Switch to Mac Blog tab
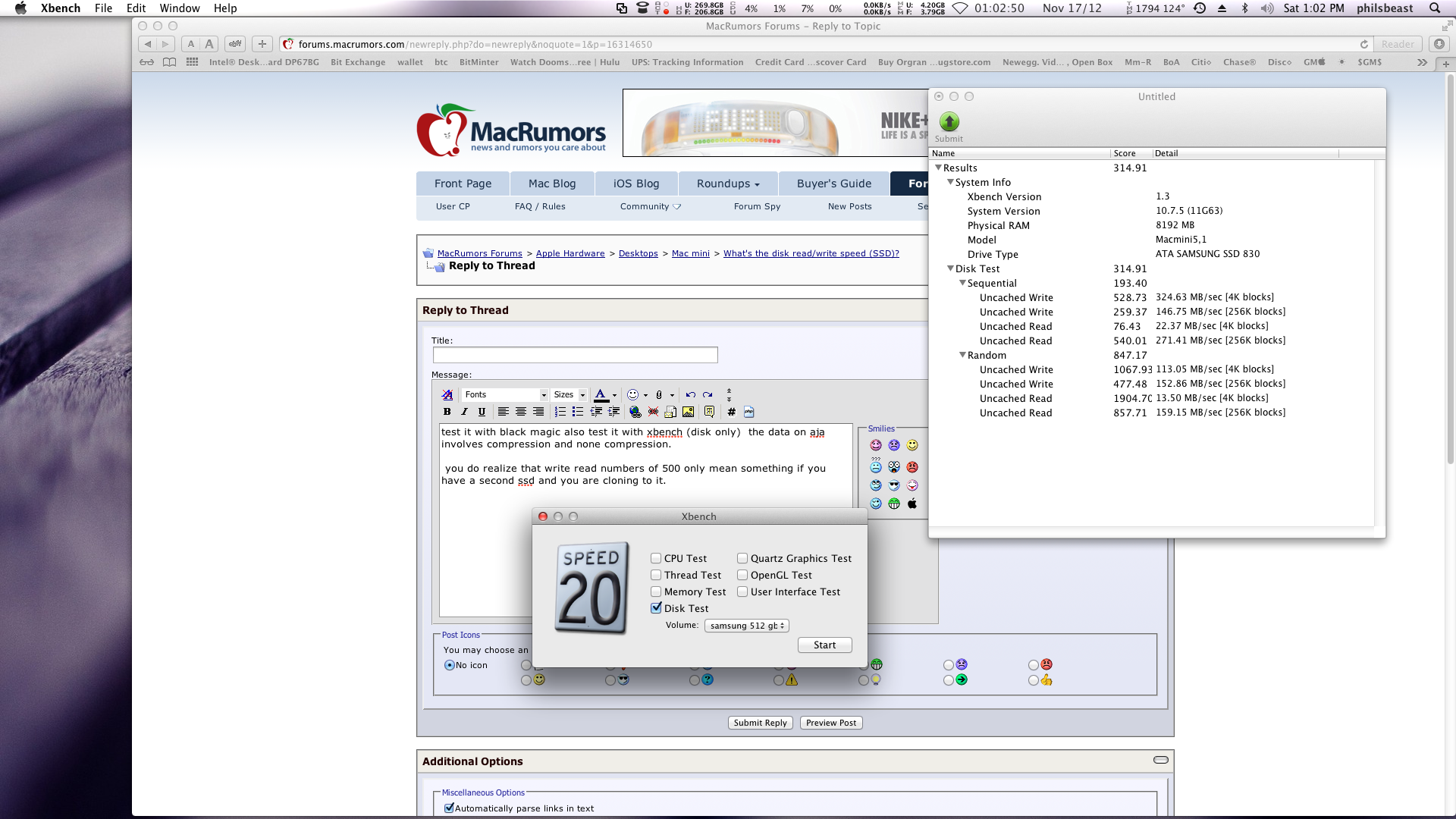 click(x=552, y=184)
